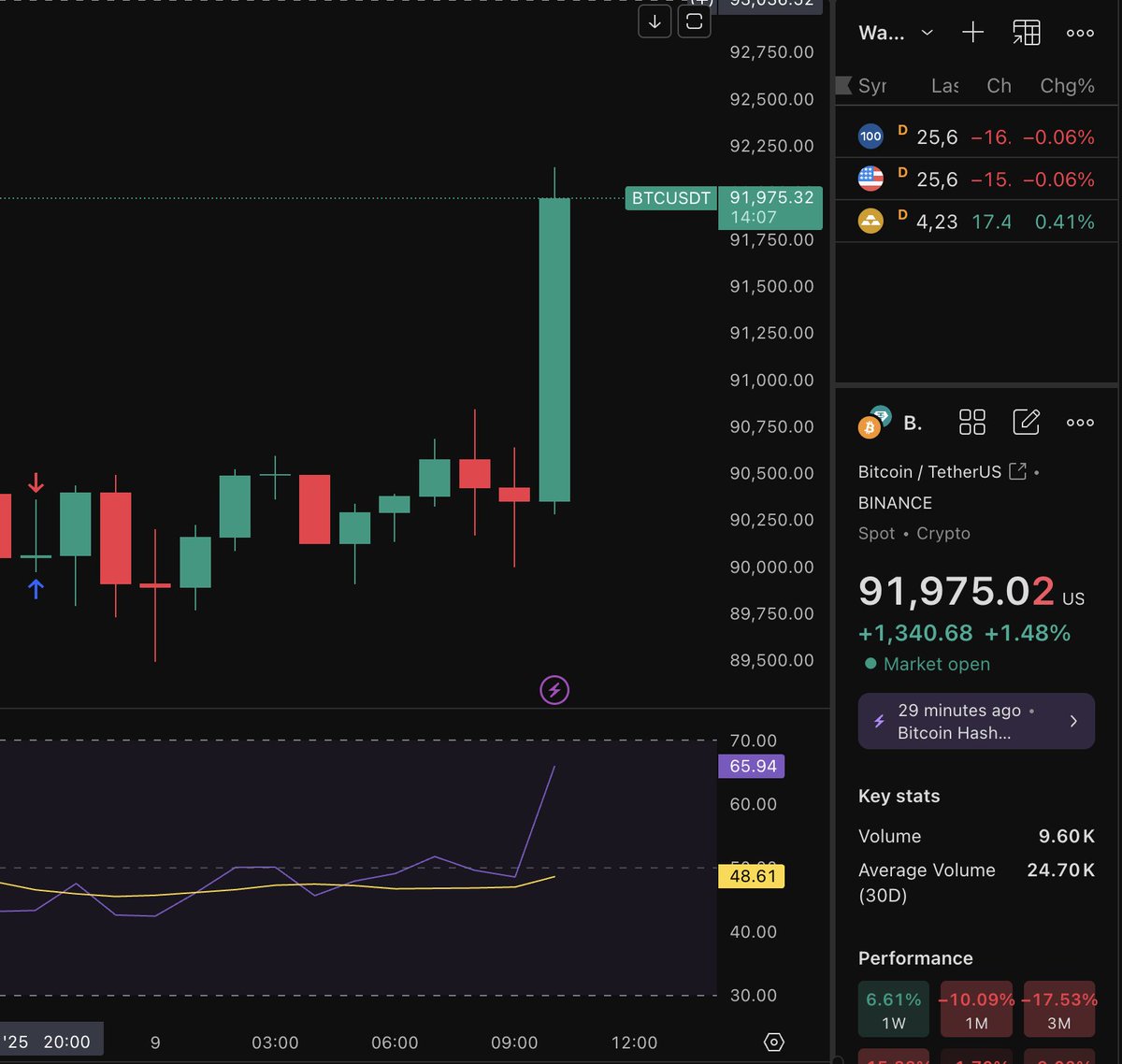Screen dimensions: 1122x1064
Task: Select the gold symbol watchlist row
Action: 977,222
